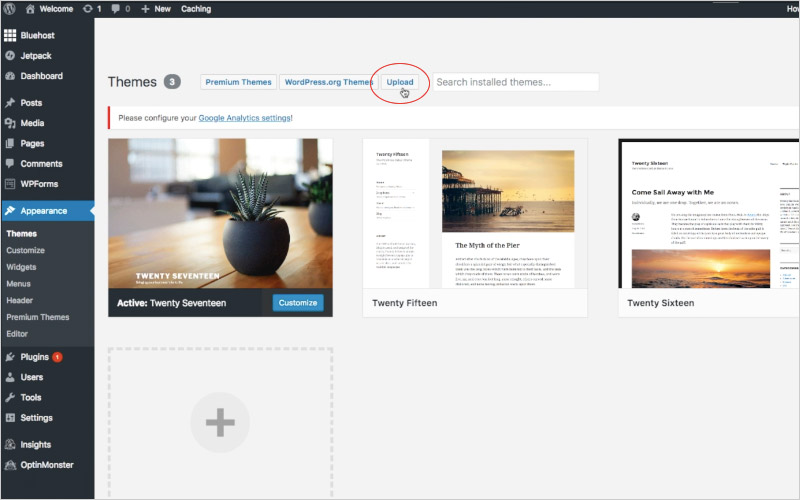Open the Dashboard sidebar item
Image resolution: width=800 pixels, height=500 pixels.
coord(40,76)
